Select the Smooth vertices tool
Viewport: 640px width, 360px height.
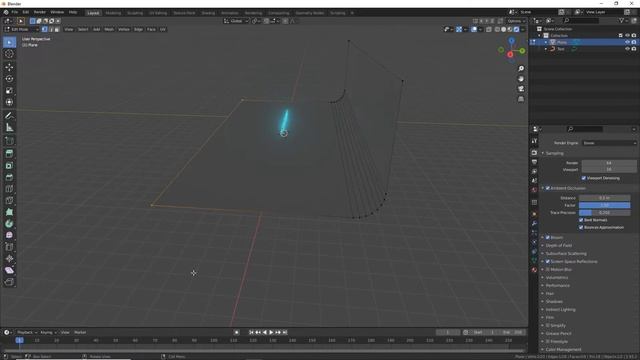click(9, 235)
